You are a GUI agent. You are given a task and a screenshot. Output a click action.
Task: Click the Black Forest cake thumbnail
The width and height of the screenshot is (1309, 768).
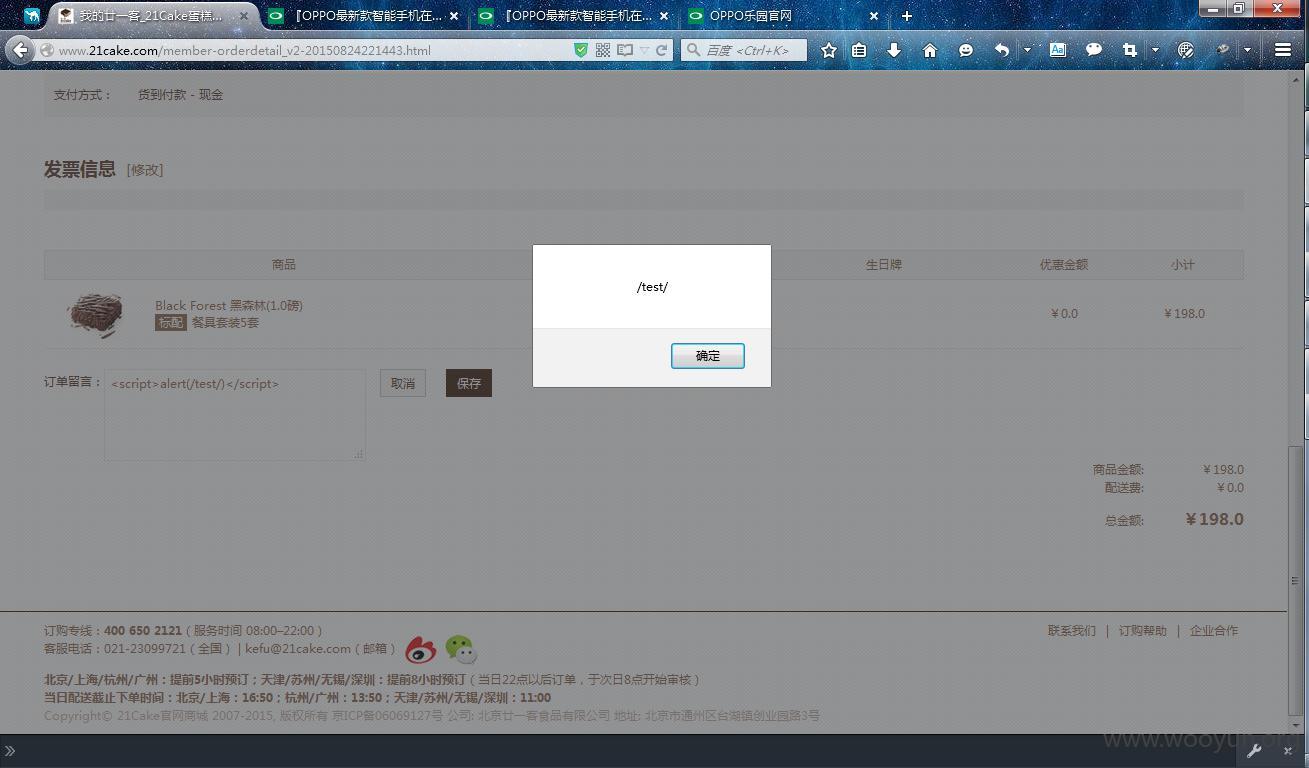96,314
